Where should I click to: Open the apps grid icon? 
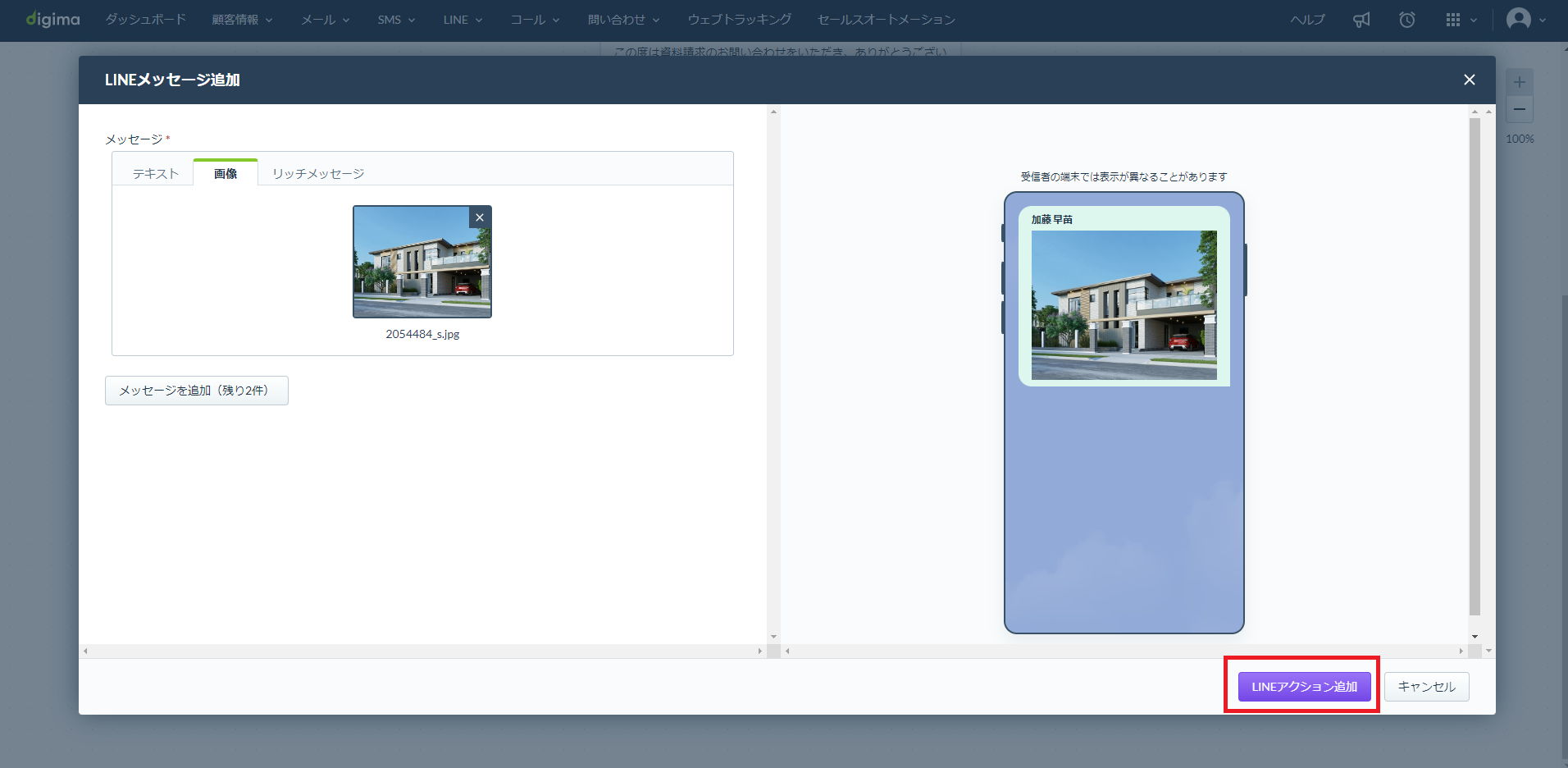(x=1453, y=20)
